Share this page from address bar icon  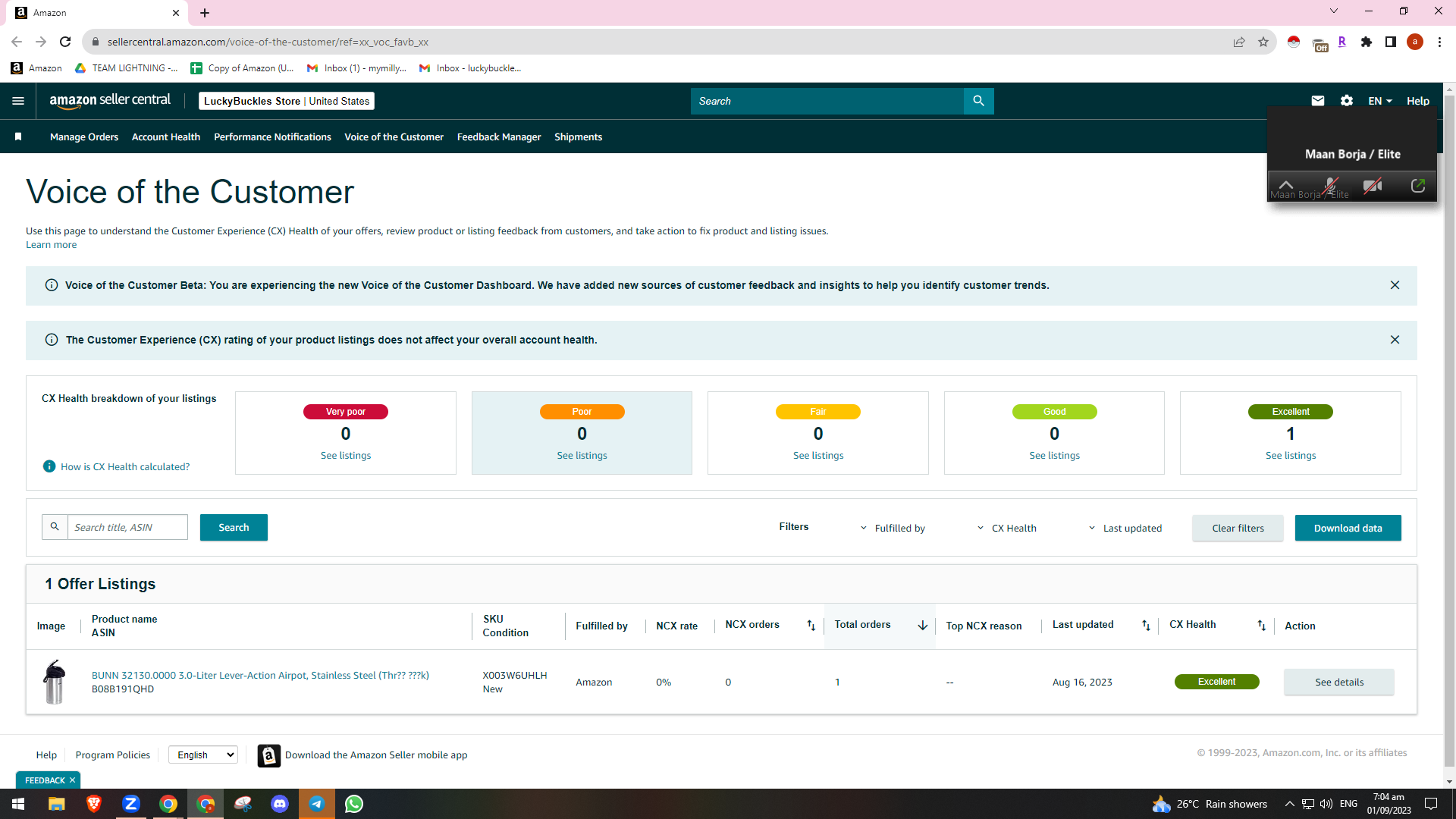(1239, 42)
